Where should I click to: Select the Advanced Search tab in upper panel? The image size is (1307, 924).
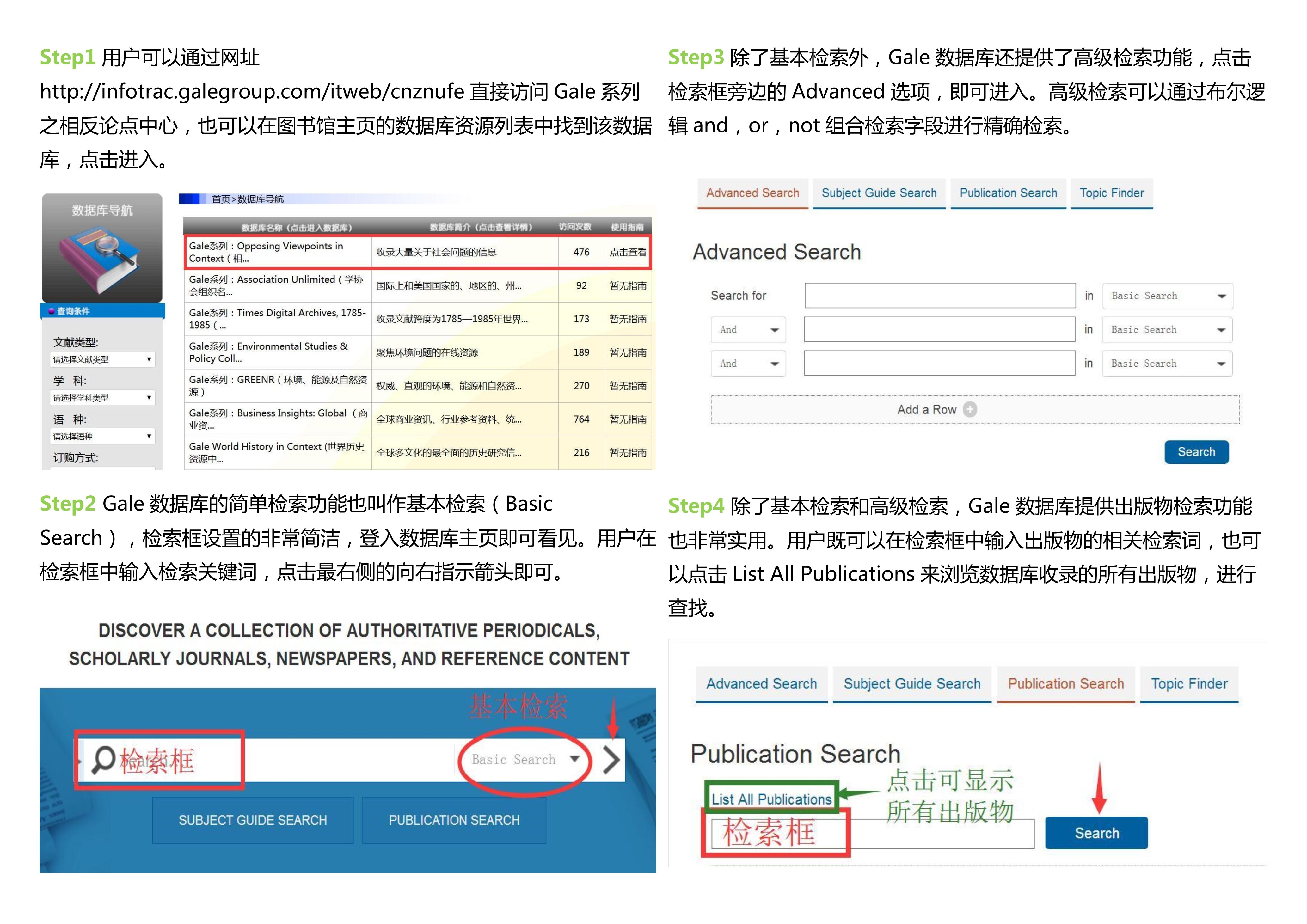tap(752, 193)
